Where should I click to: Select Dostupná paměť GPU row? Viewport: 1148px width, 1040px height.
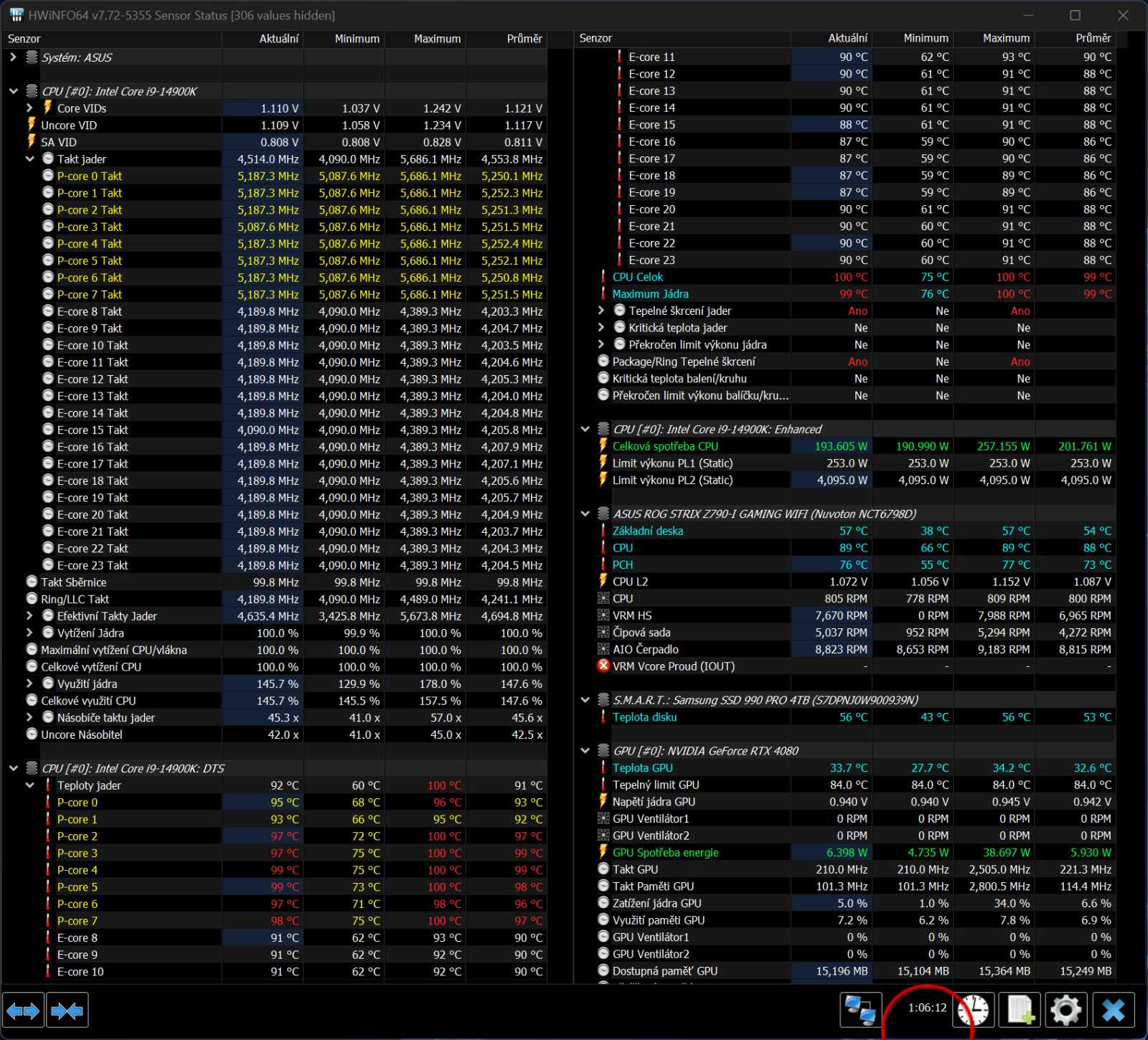[x=845, y=971]
